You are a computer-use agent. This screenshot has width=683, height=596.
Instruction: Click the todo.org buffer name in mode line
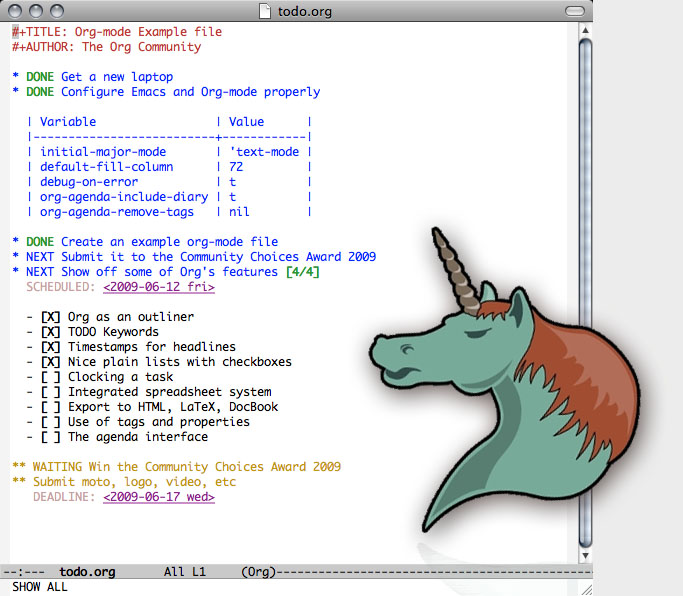click(x=88, y=572)
